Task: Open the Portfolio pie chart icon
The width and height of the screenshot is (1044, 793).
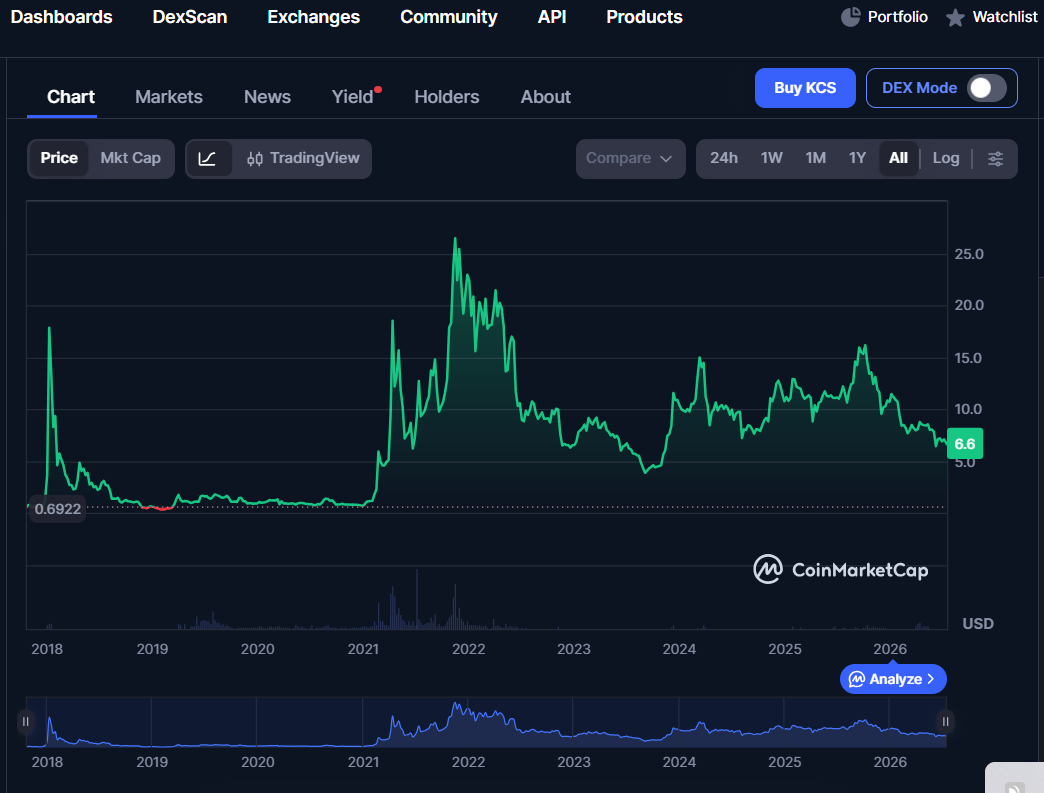Action: point(850,17)
